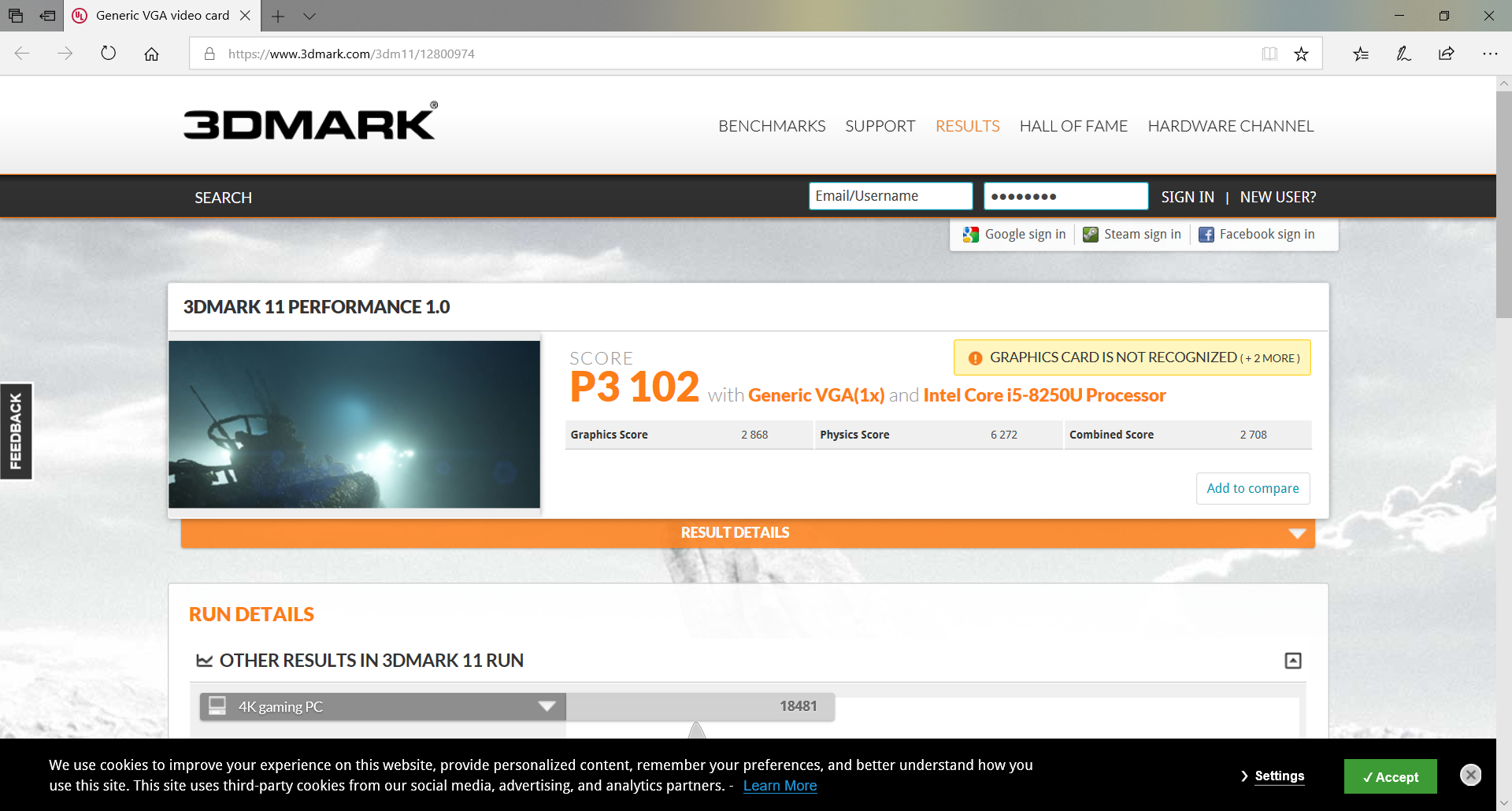The height and width of the screenshot is (811, 1512).
Task: Sign in with Steam
Action: (1132, 235)
